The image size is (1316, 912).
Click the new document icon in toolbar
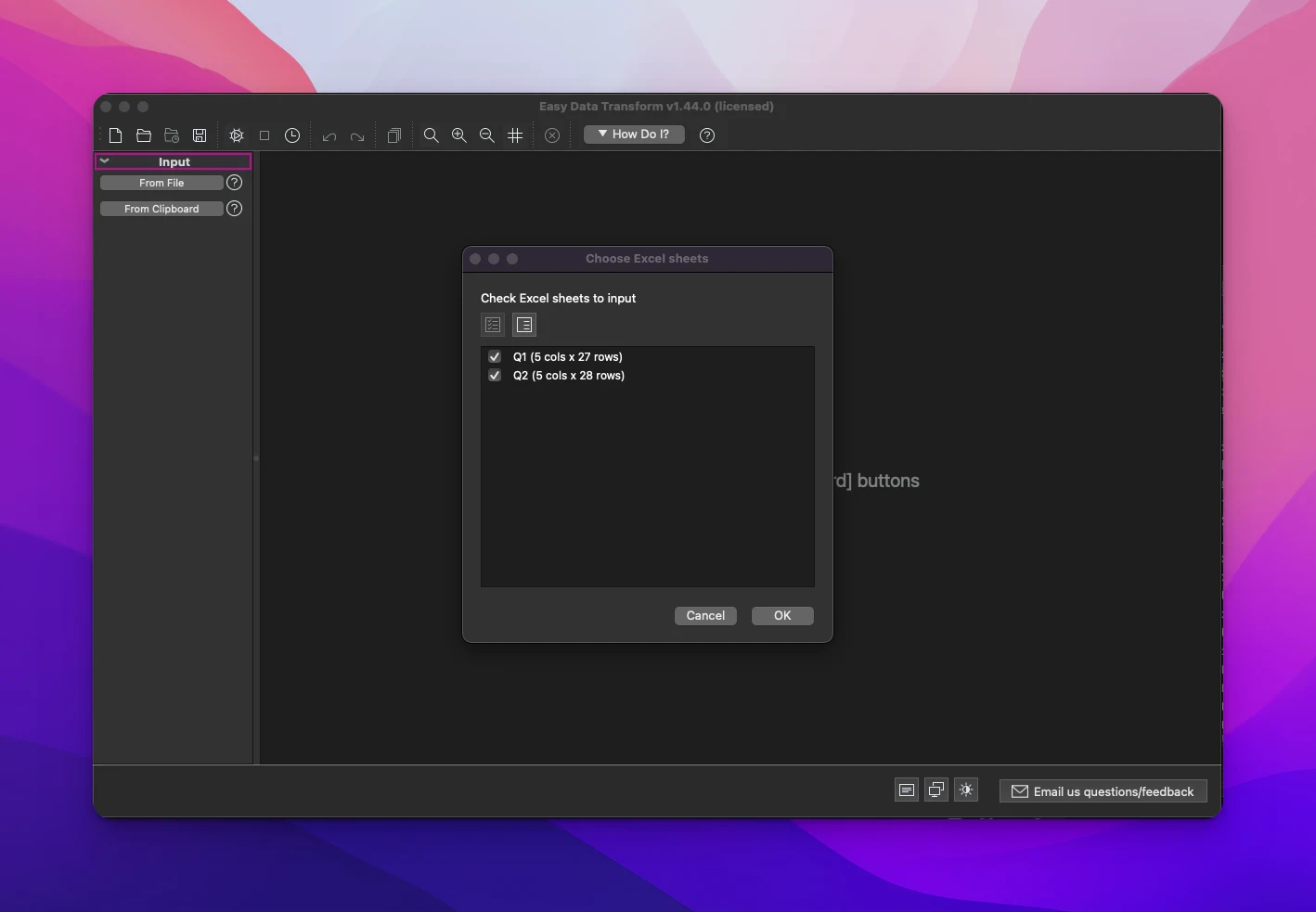[116, 135]
